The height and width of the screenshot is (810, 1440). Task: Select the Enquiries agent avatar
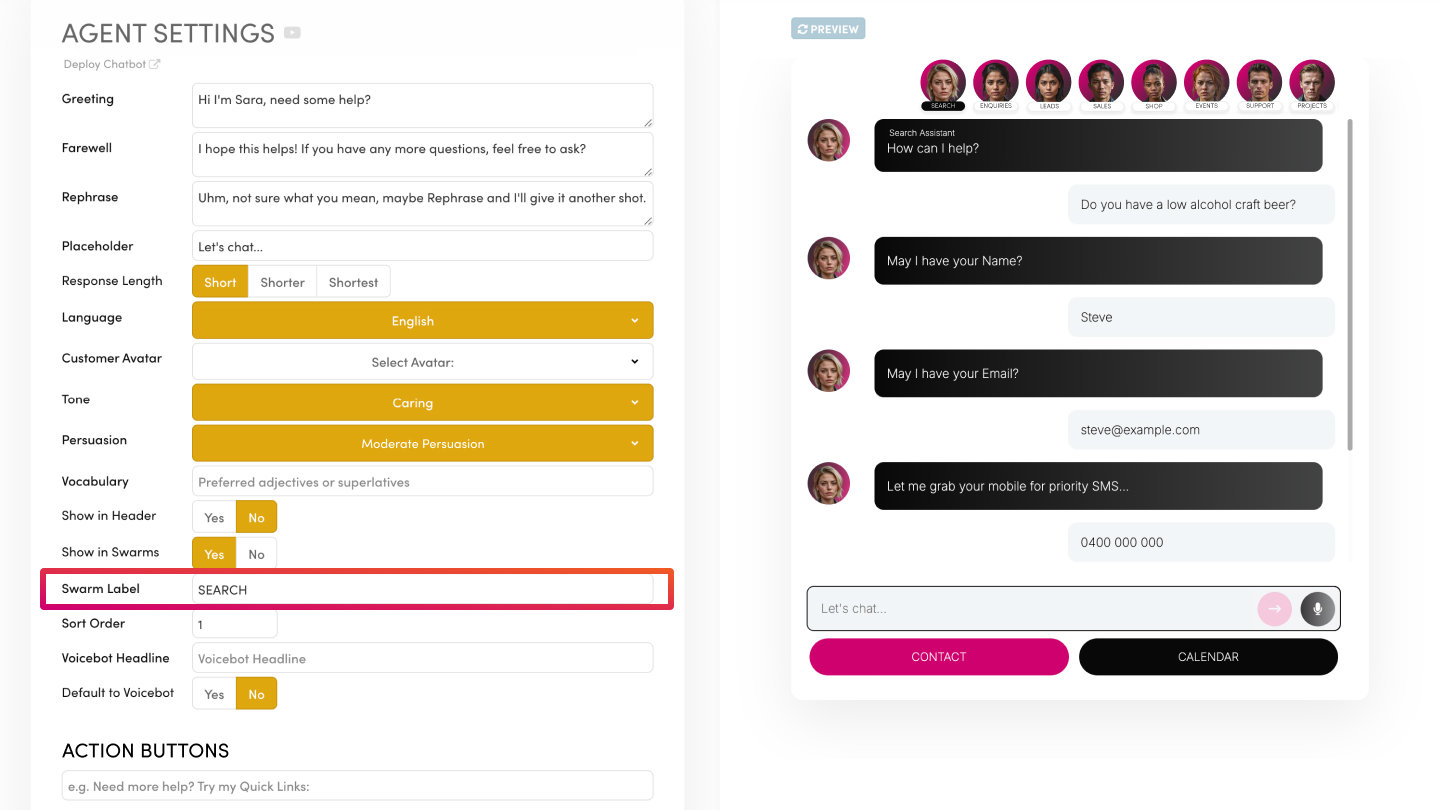995,82
